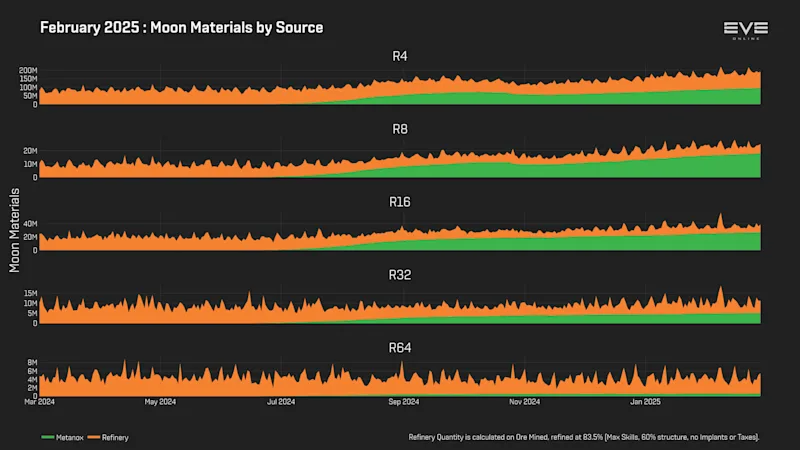Click the 'Refinery' legend label
Viewport: 800px width, 450px height.
(115, 438)
